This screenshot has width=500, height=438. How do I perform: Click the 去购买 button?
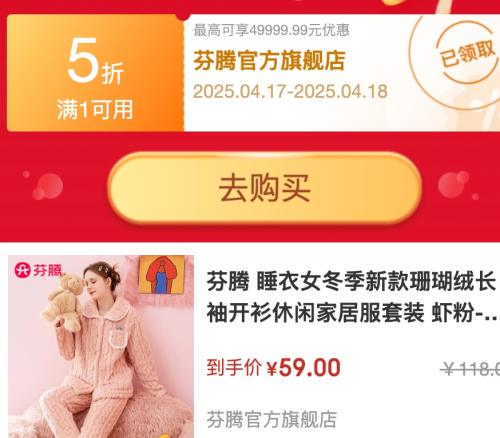point(265,189)
